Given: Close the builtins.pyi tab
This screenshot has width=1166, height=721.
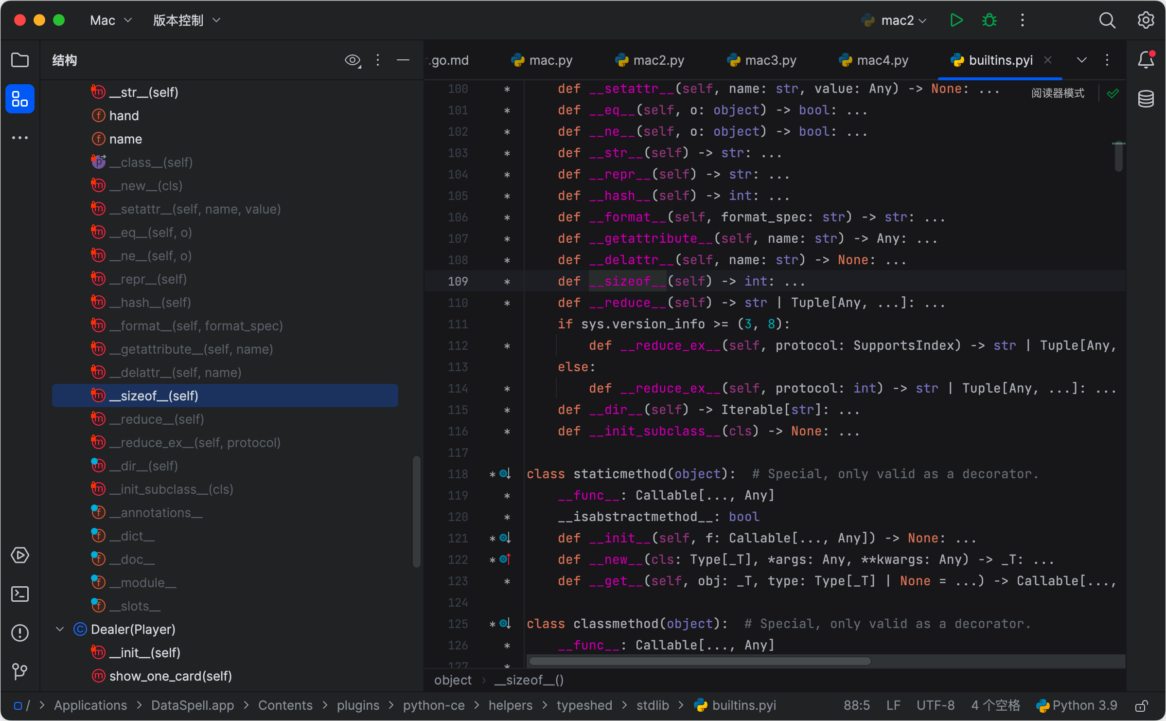Looking at the screenshot, I should (1048, 60).
